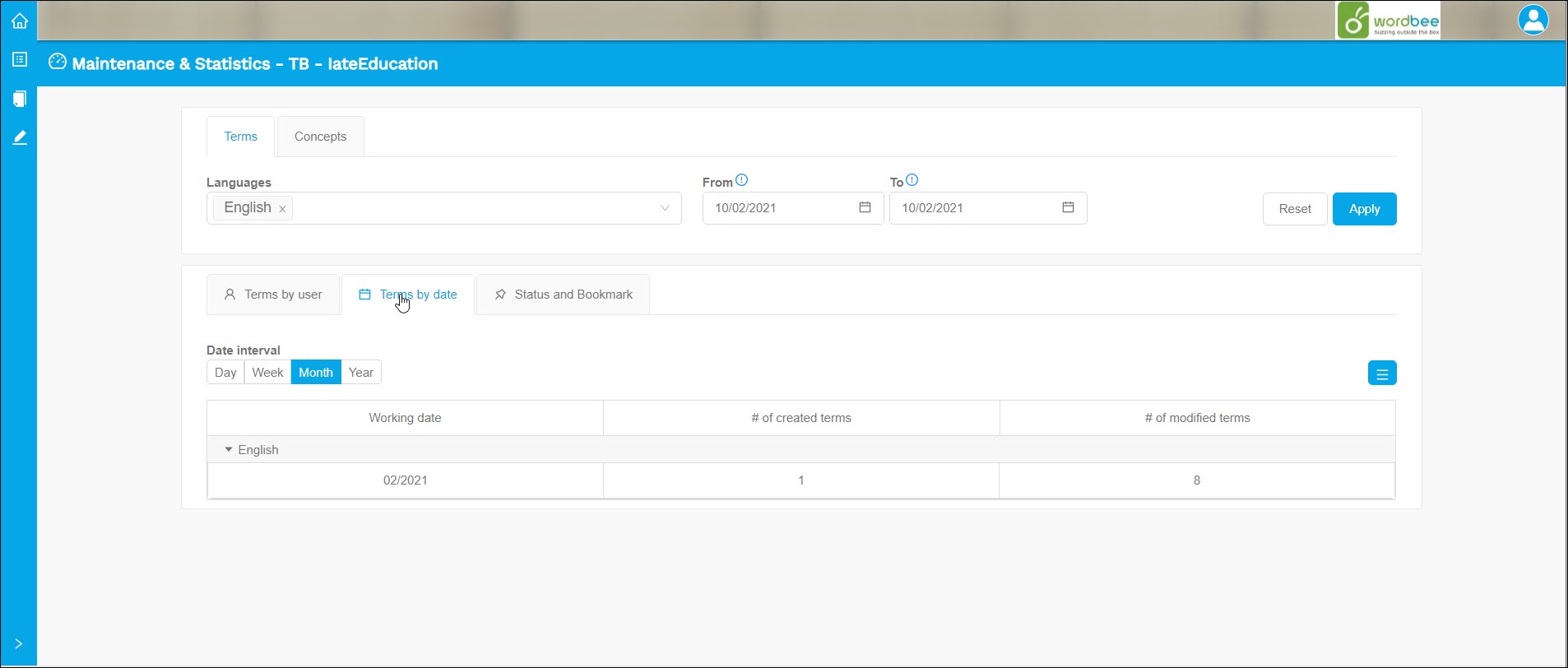Image resolution: width=1568 pixels, height=668 pixels.
Task: Click the From date info icon
Action: pyautogui.click(x=741, y=180)
